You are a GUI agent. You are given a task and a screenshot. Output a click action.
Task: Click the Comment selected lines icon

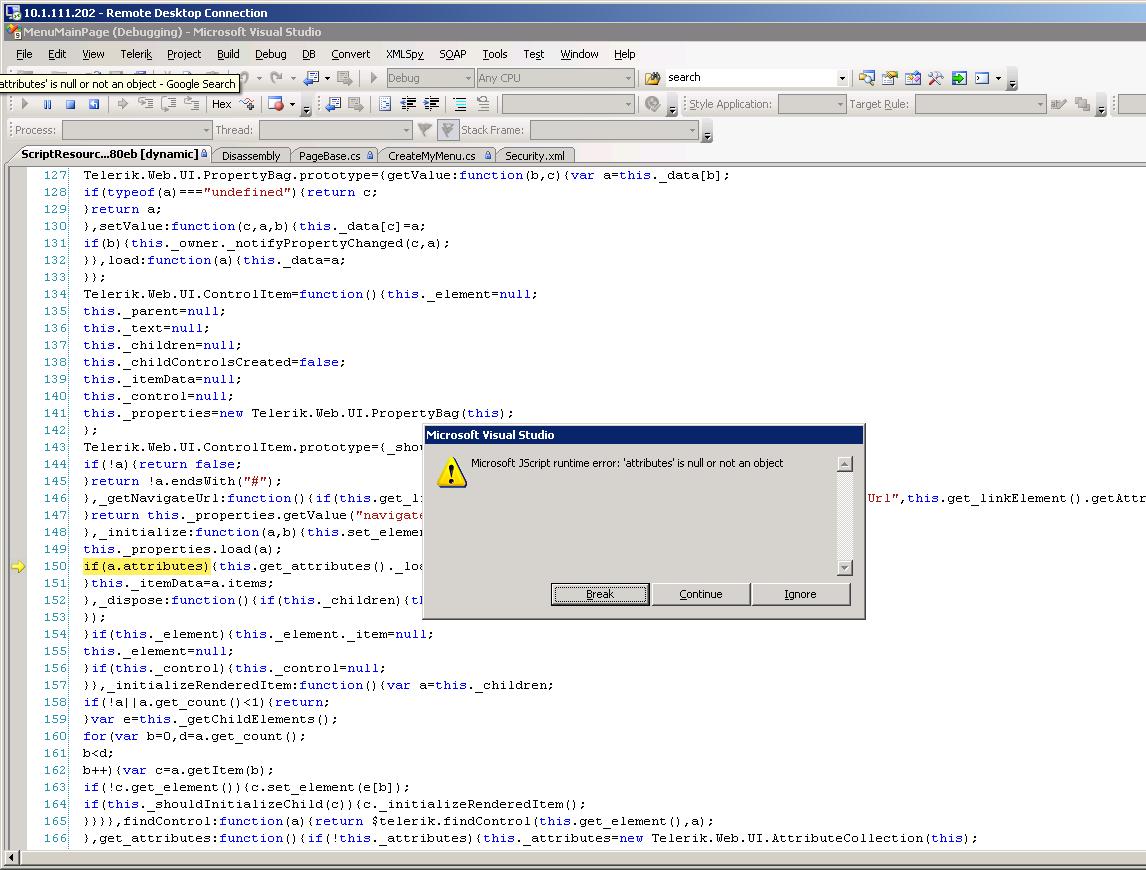click(460, 105)
